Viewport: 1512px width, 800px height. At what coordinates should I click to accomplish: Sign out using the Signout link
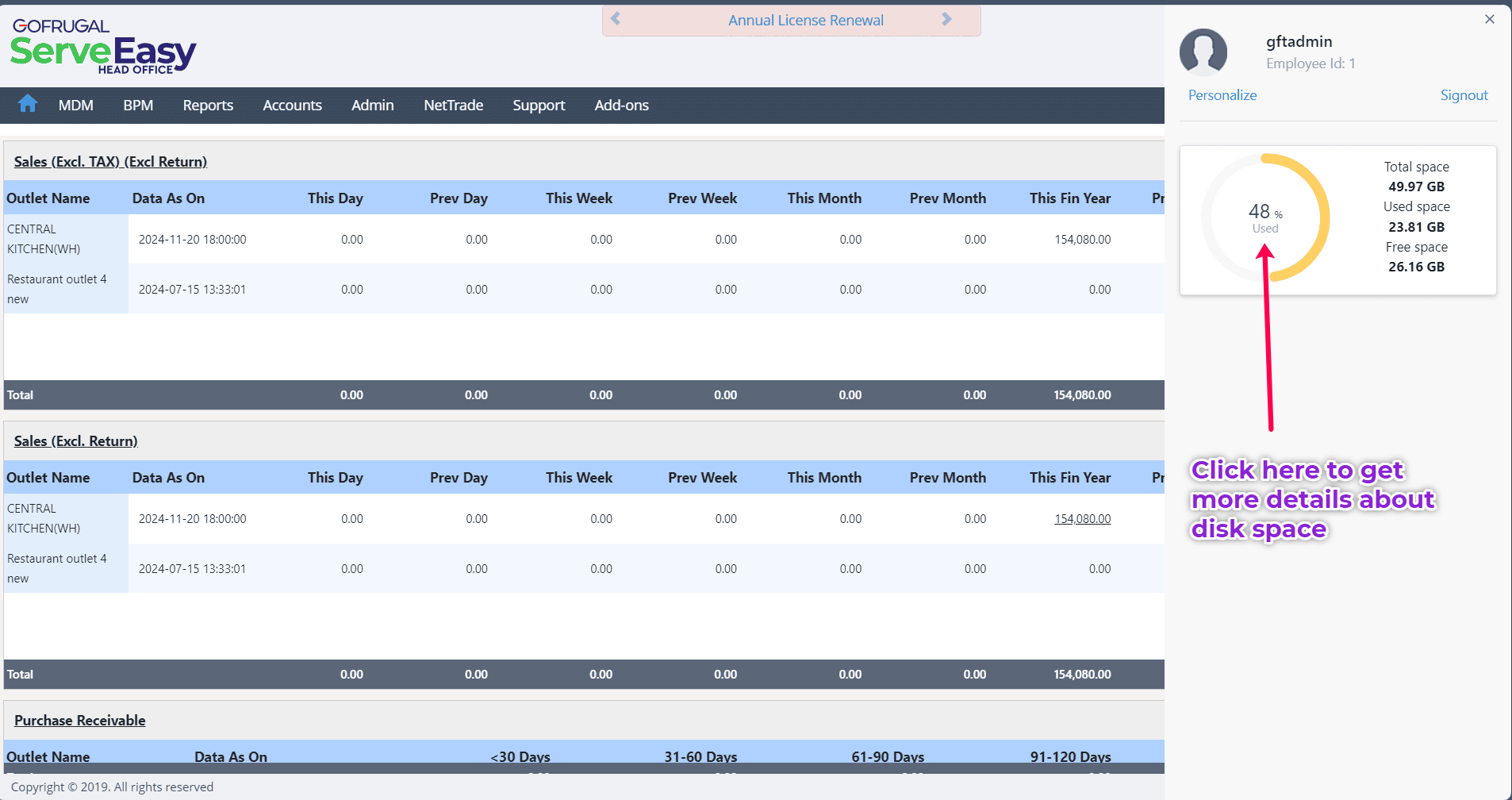tap(1464, 95)
